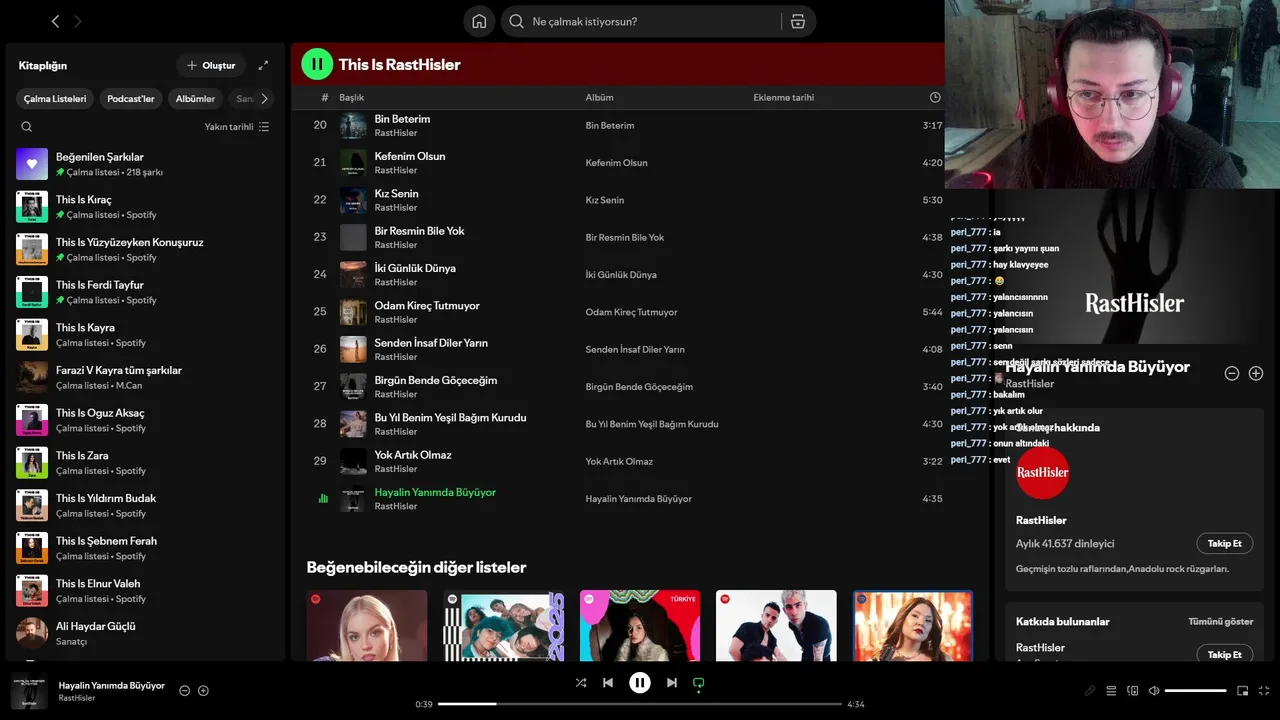Open the mini player icon

point(1243,691)
